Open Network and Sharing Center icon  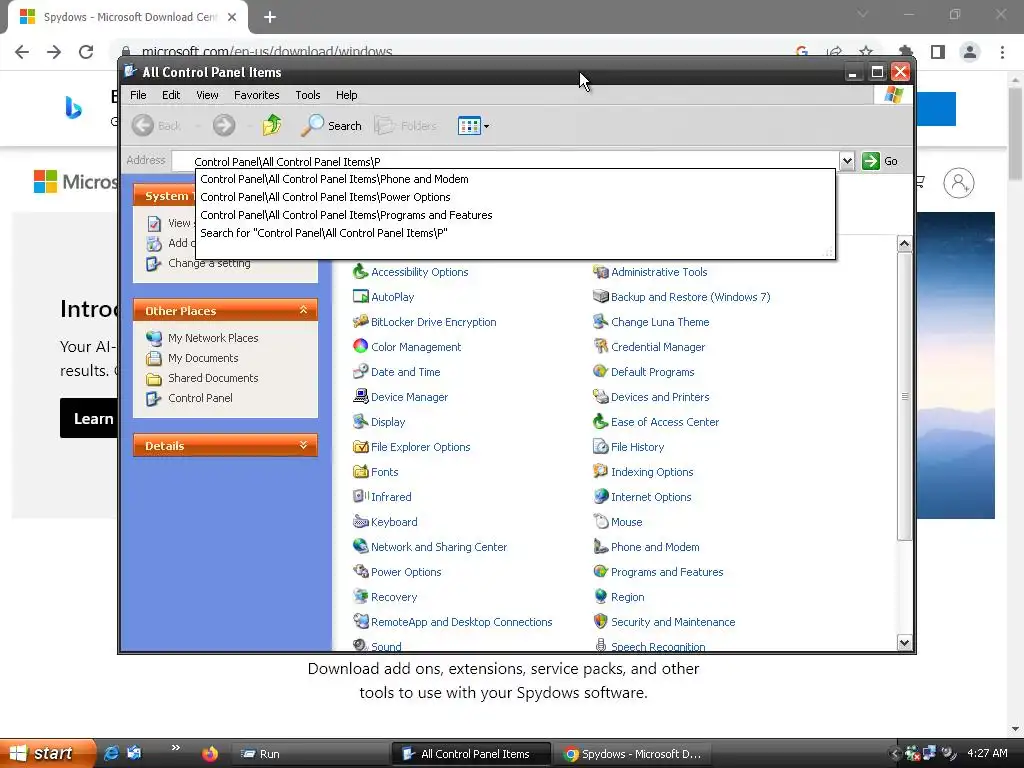point(360,547)
